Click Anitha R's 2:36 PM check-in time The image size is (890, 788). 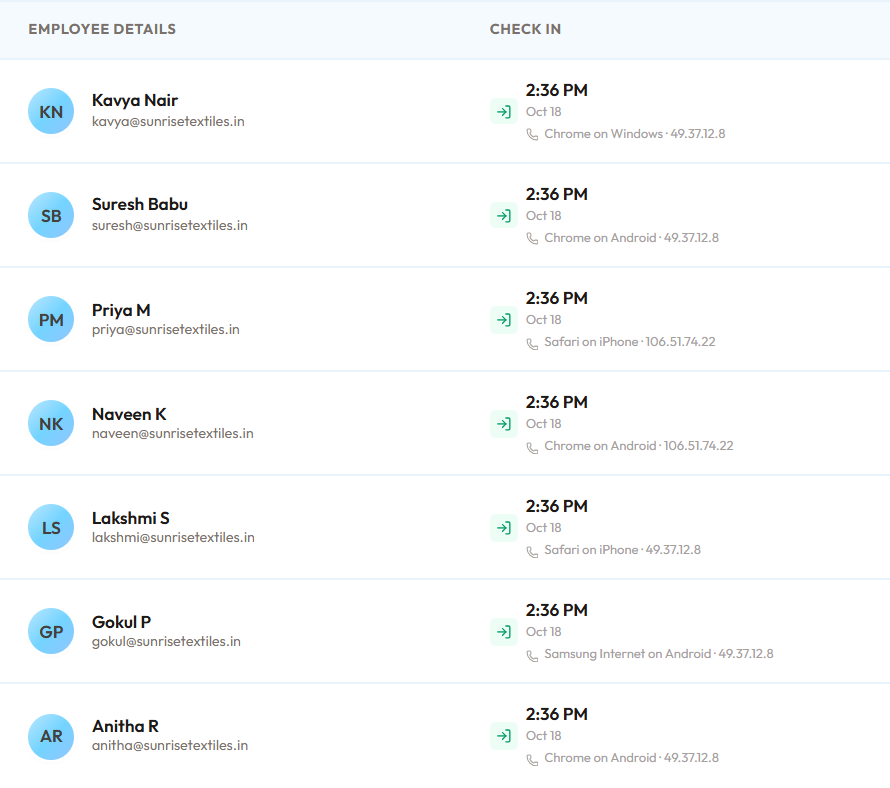[x=556, y=714]
